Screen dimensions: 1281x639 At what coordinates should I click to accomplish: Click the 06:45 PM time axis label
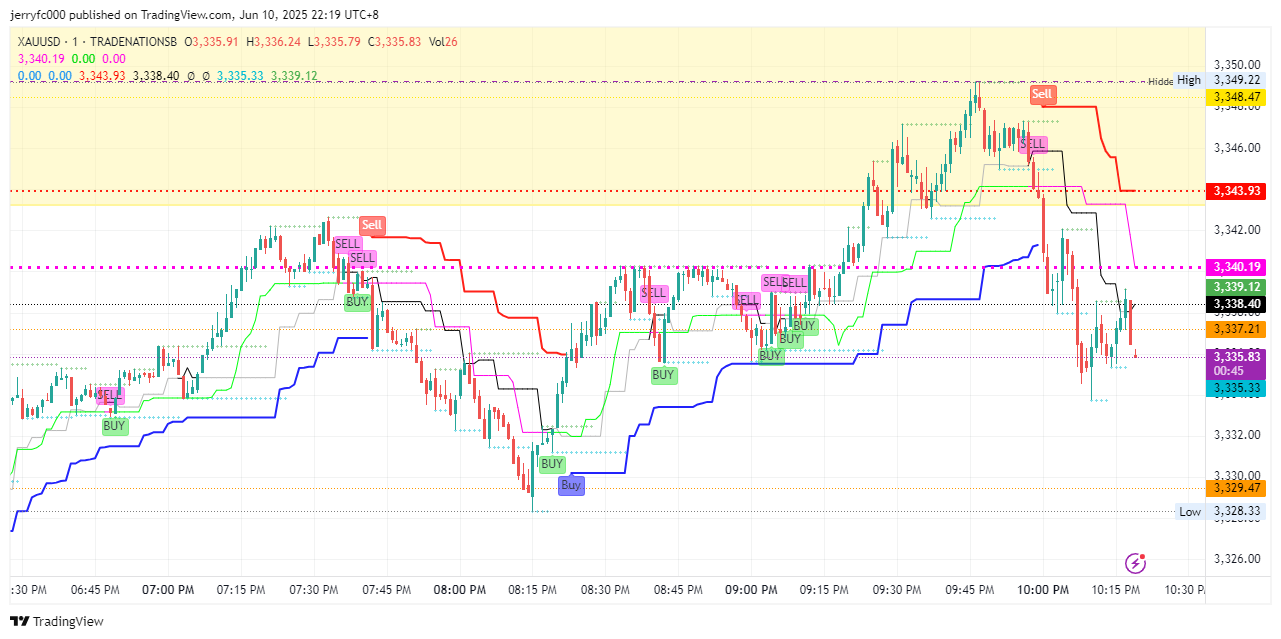94,591
